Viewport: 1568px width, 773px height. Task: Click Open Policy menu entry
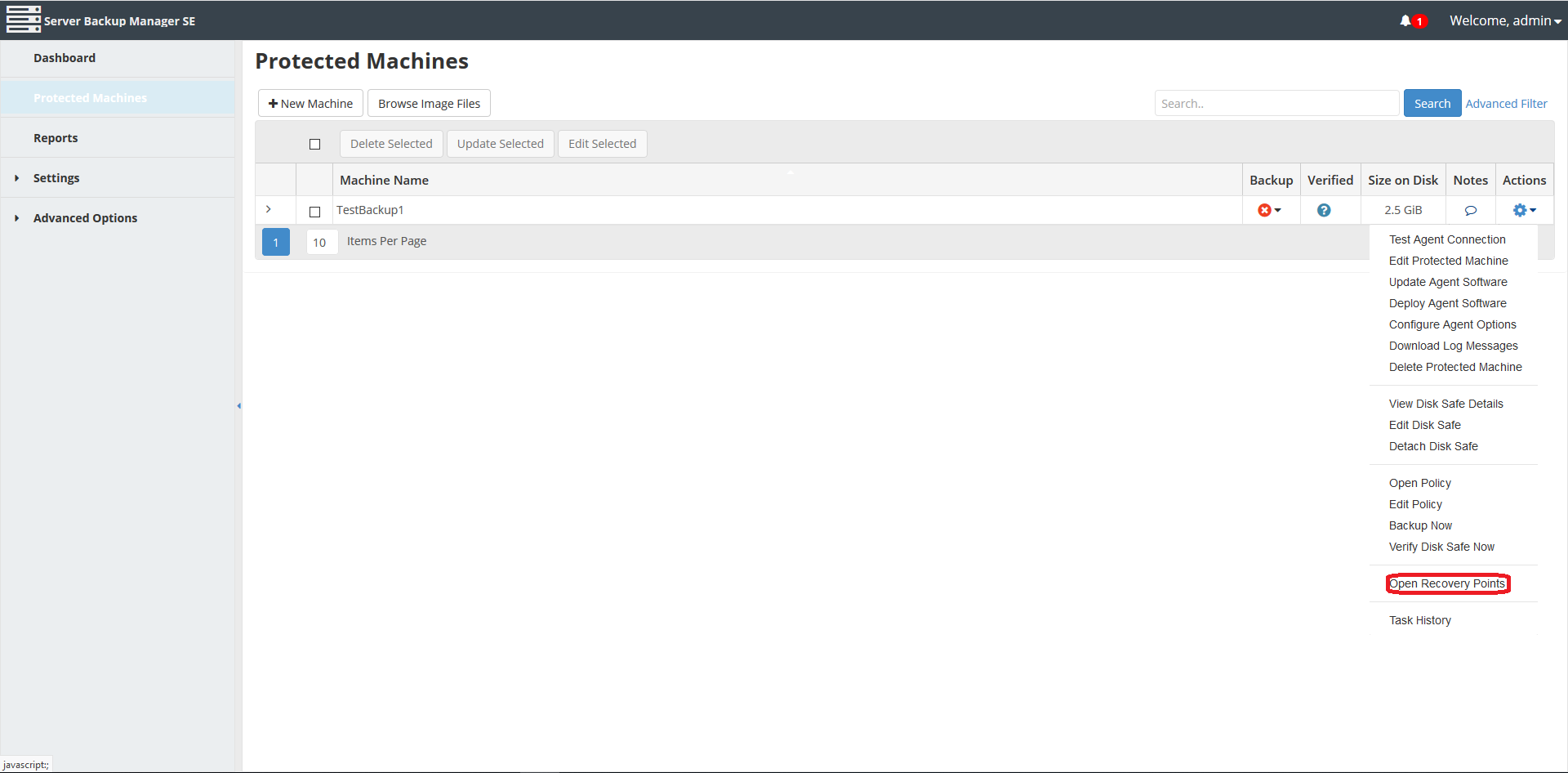point(1420,483)
